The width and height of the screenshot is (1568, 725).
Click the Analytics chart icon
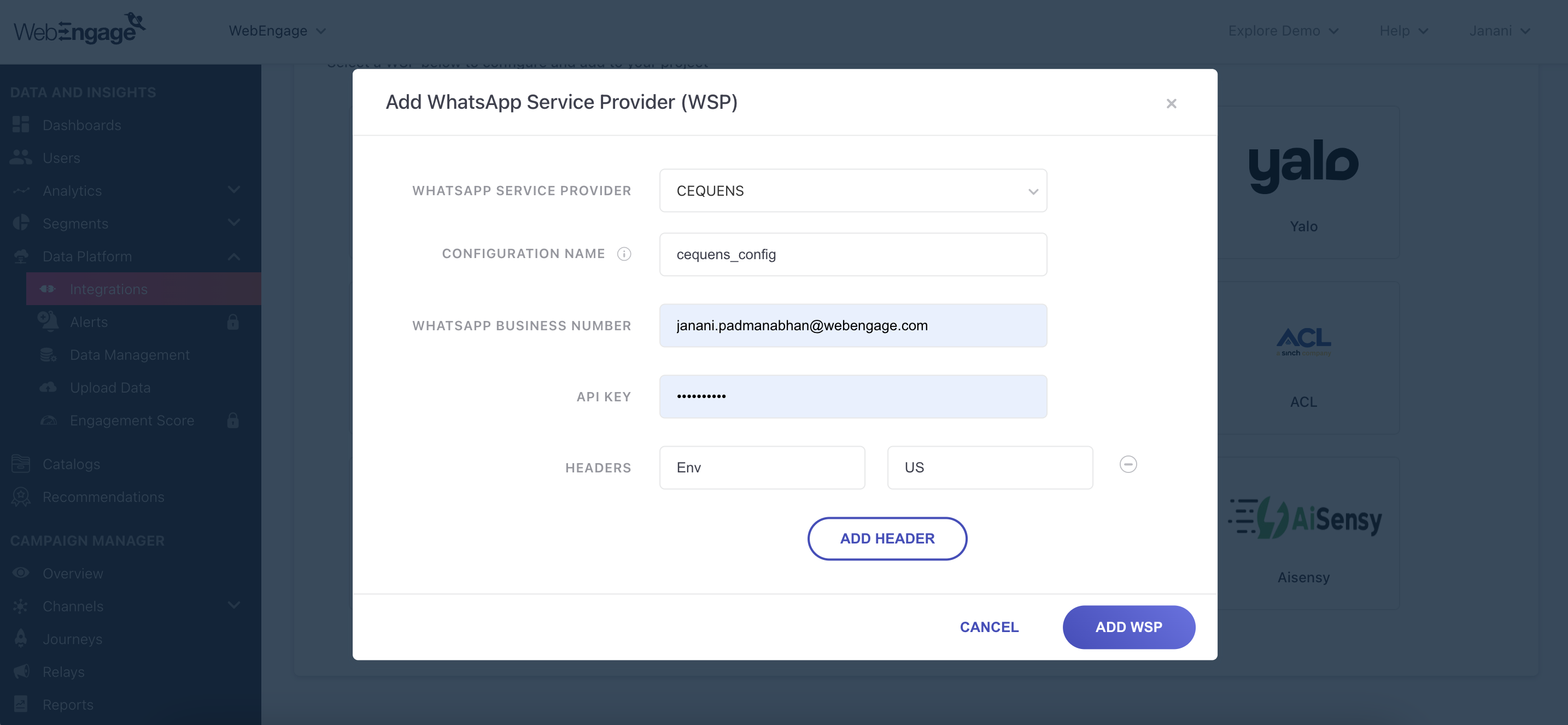21,190
